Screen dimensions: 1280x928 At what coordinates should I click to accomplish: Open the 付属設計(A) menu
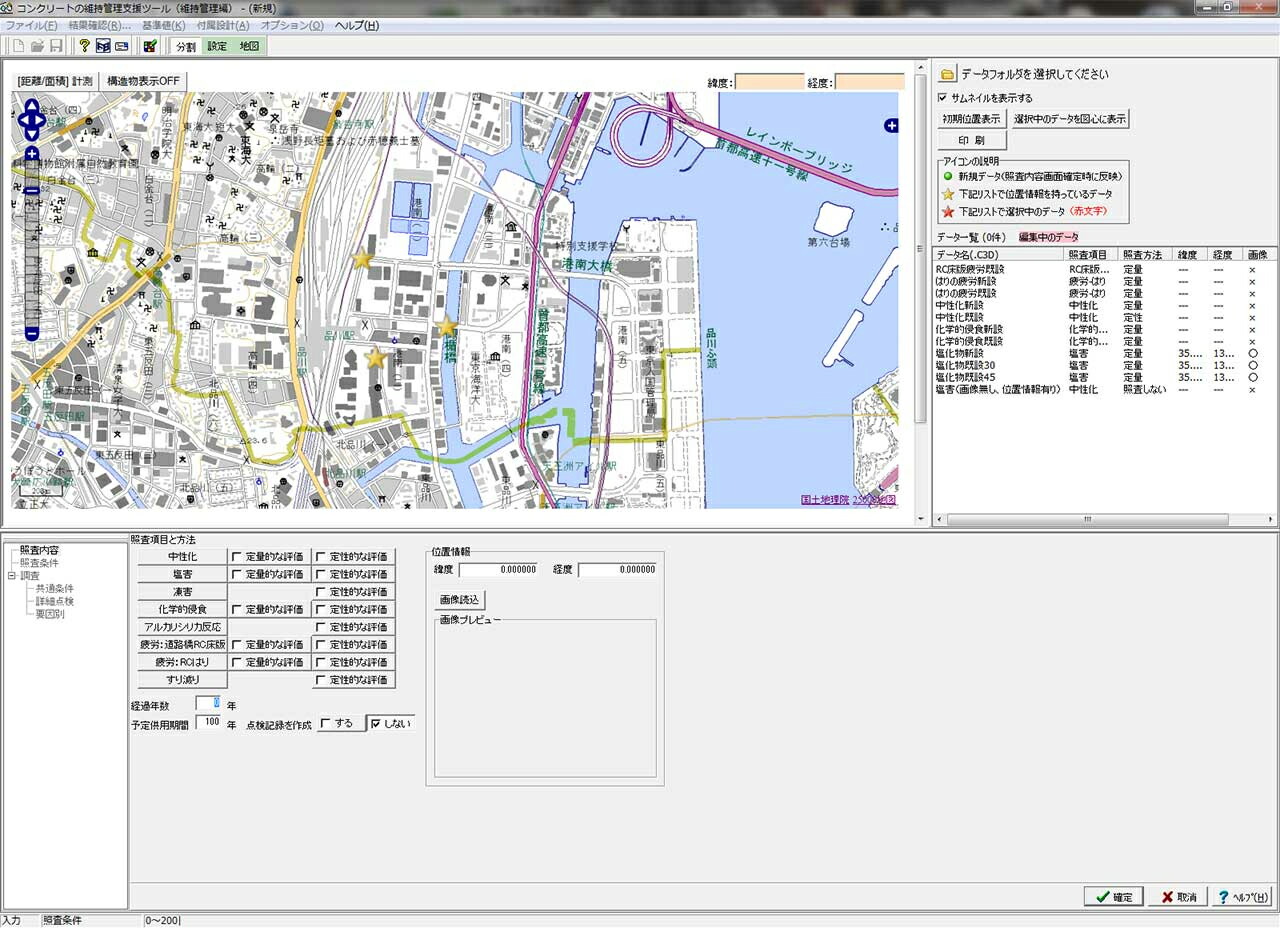[223, 25]
